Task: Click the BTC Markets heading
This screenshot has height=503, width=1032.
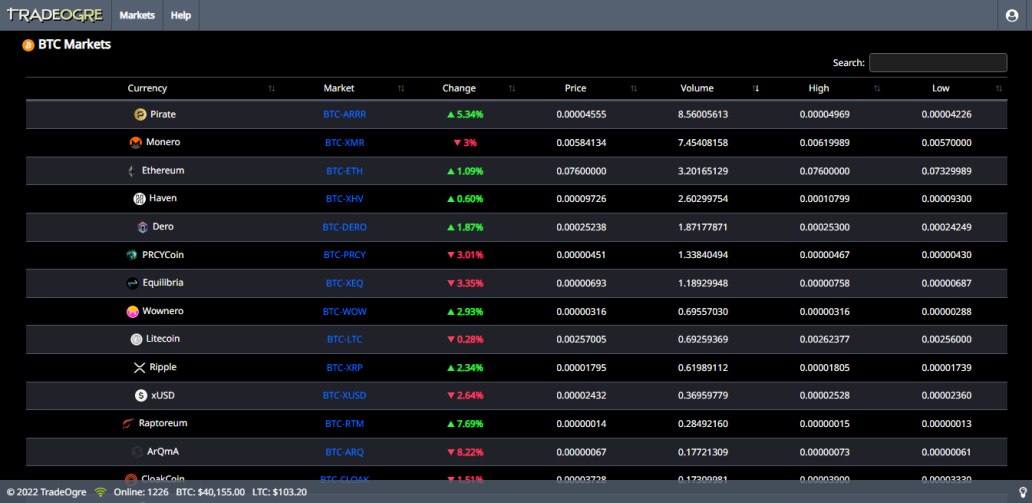Action: click(74, 45)
